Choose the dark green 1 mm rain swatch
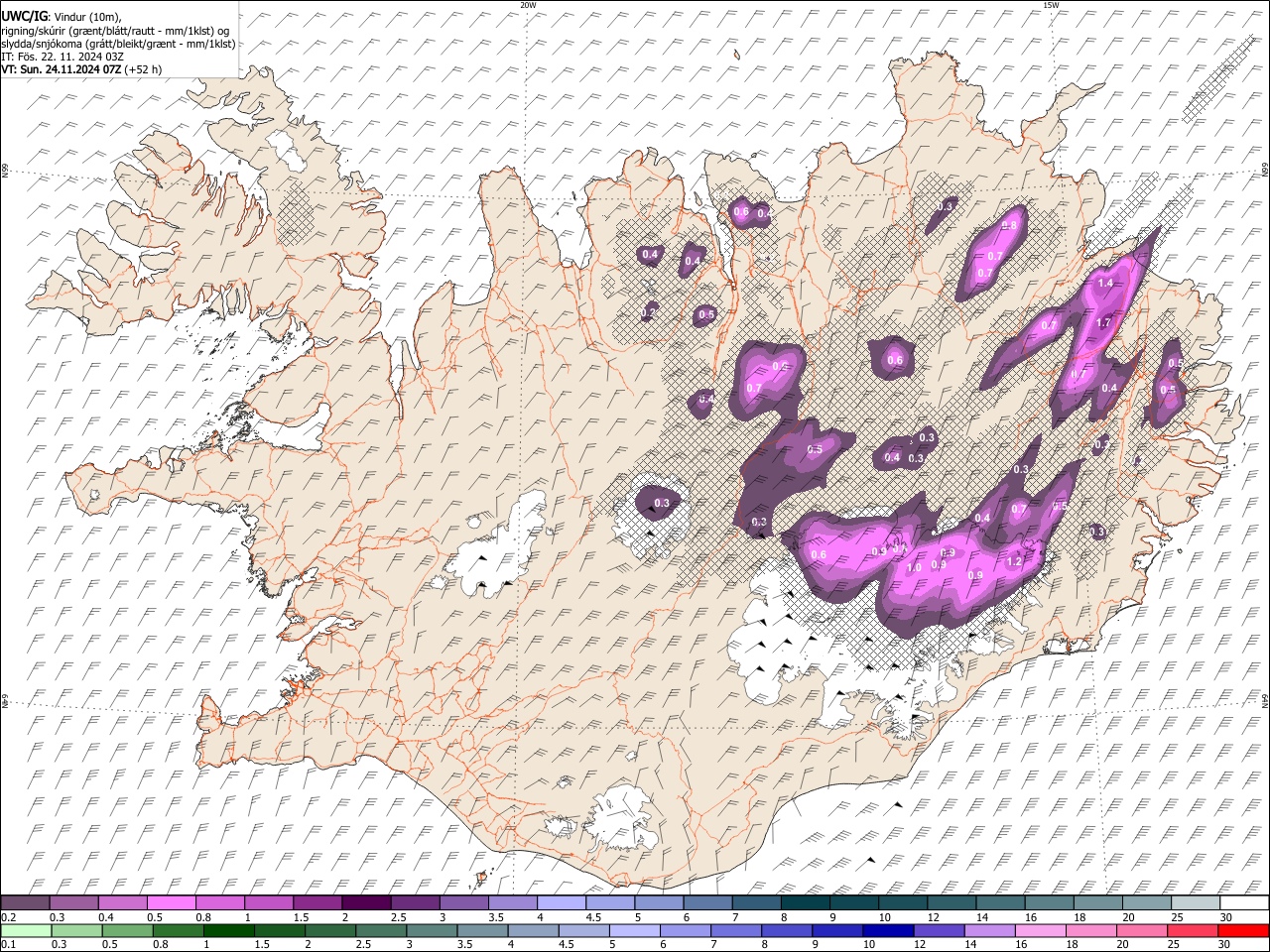Viewport: 1270px width, 952px height. click(x=229, y=930)
